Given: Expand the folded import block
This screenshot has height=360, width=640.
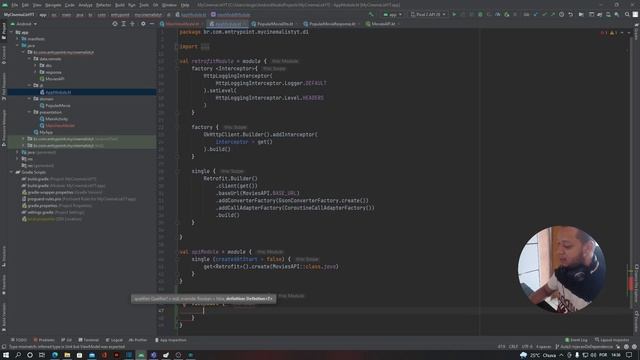Looking at the screenshot, I should (x=205, y=47).
